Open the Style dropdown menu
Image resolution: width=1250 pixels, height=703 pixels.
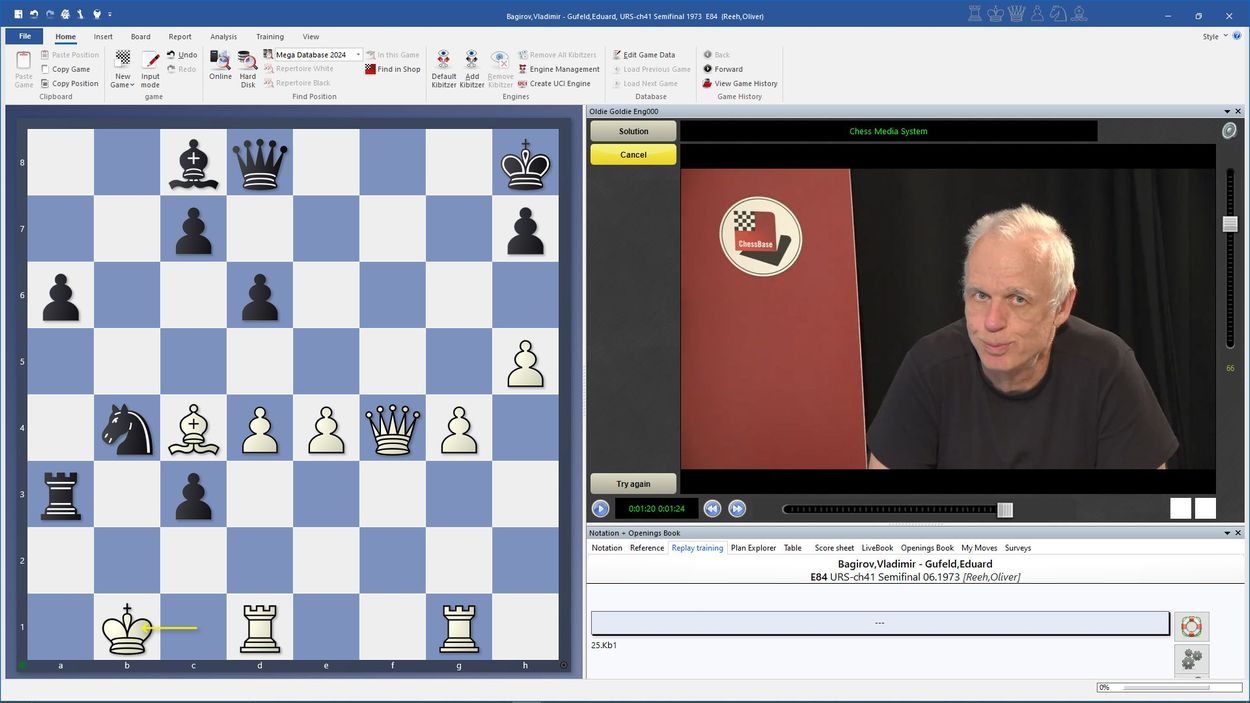[1214, 37]
